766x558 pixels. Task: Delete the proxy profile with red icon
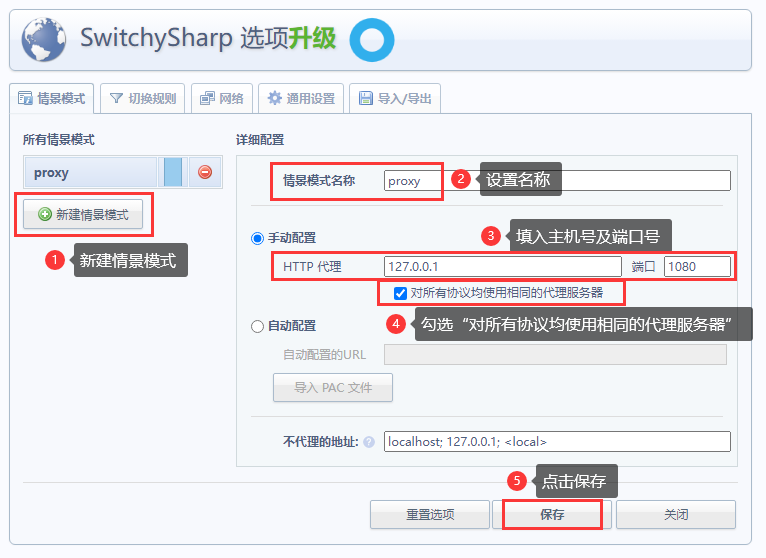(205, 172)
